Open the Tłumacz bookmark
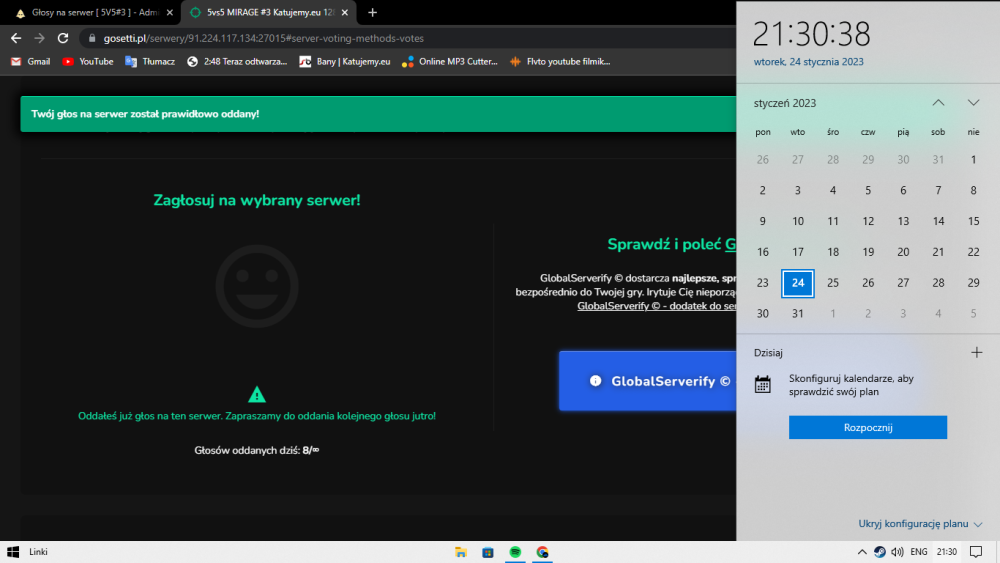 (150, 62)
